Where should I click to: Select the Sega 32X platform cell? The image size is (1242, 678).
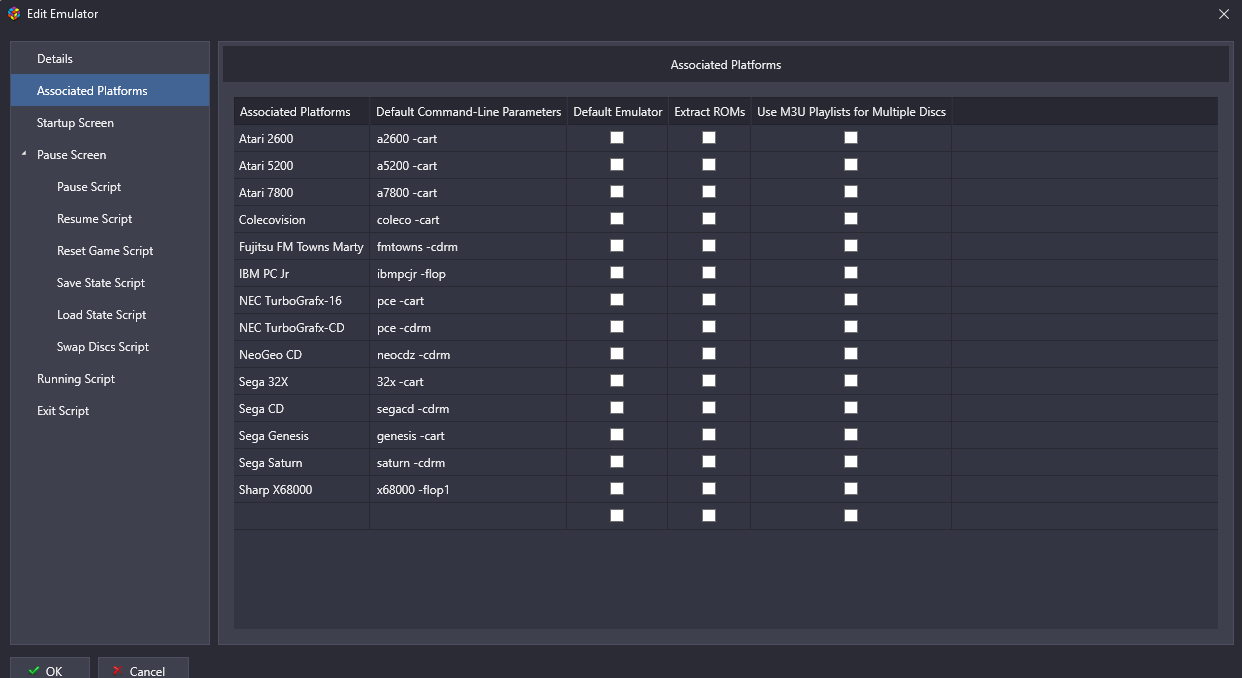(302, 382)
